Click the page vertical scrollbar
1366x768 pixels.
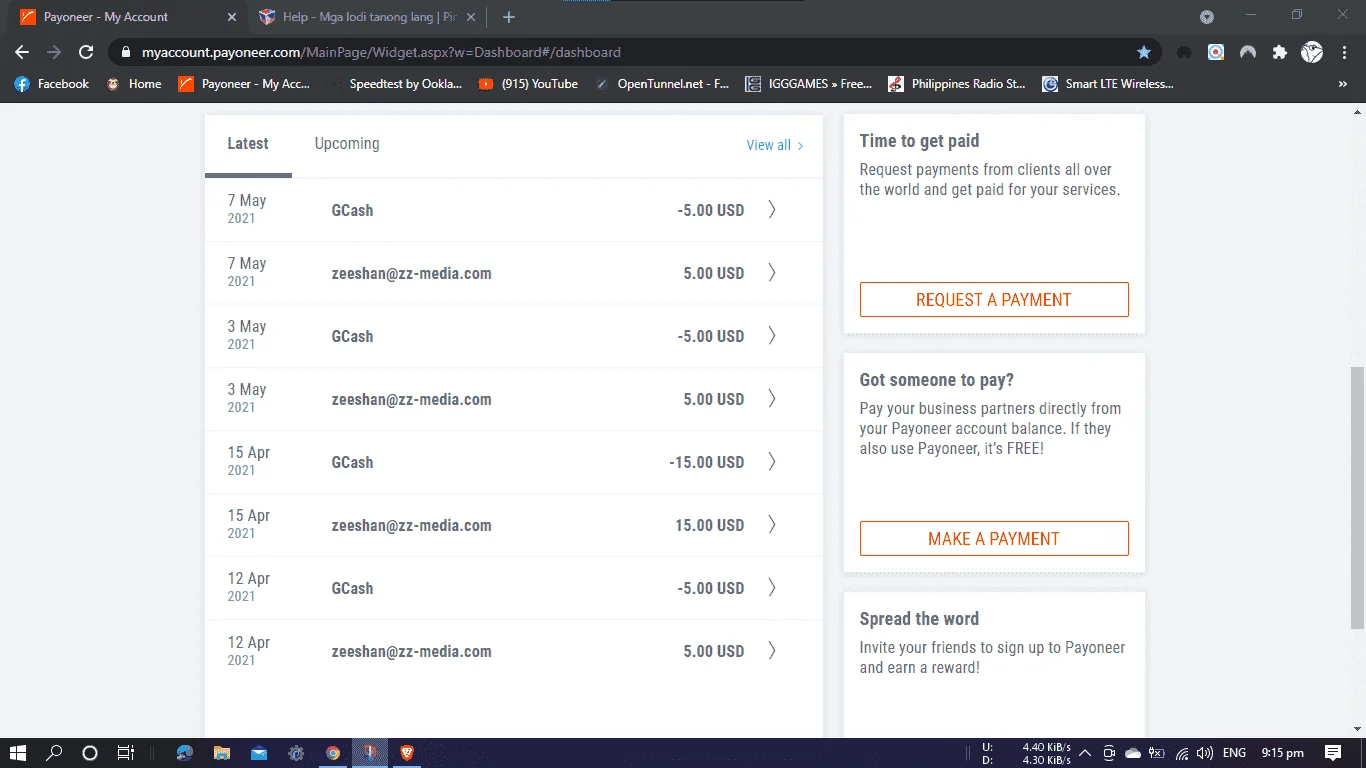click(1357, 497)
